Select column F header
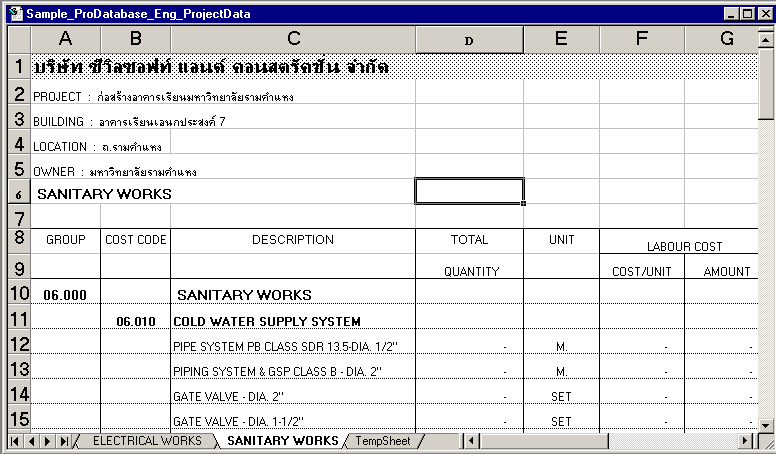Screen dimensions: 776x454 point(642,39)
